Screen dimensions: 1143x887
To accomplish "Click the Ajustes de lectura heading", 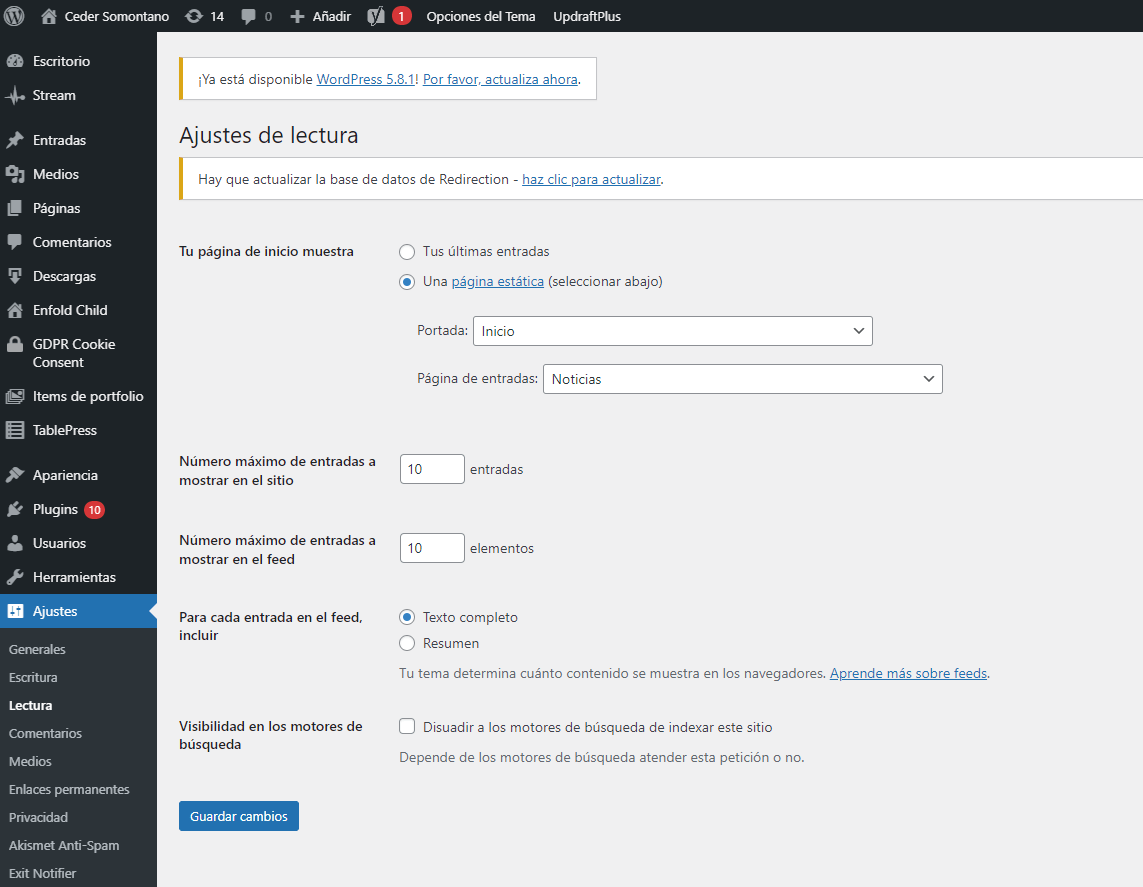I will pos(269,136).
